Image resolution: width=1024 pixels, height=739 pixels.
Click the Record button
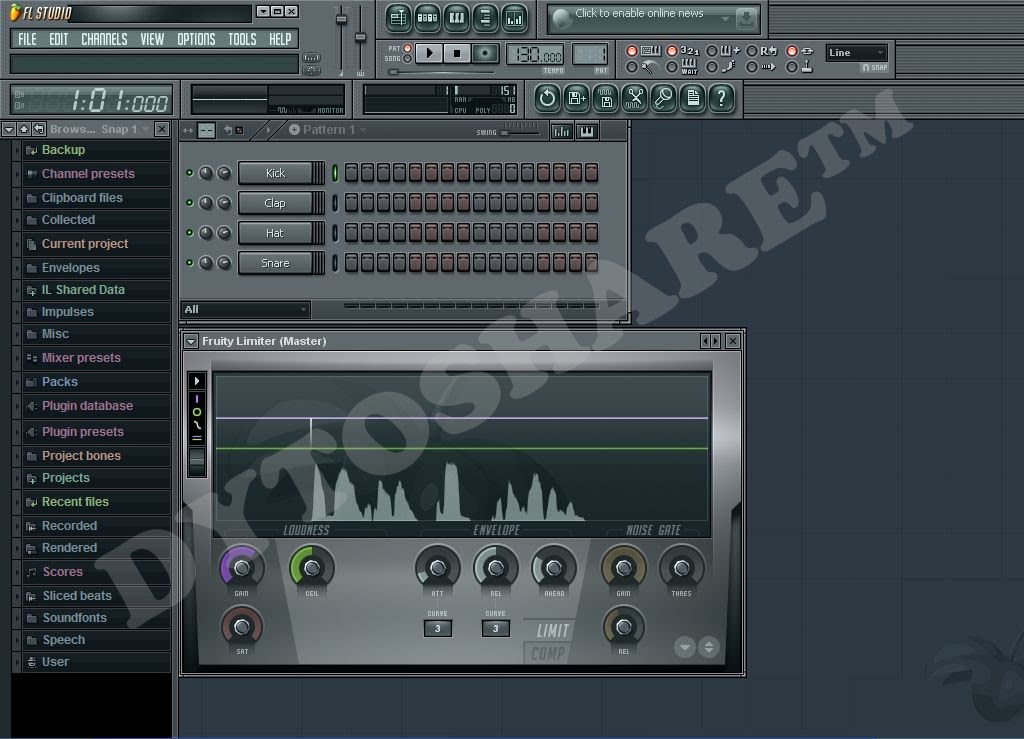(x=485, y=54)
